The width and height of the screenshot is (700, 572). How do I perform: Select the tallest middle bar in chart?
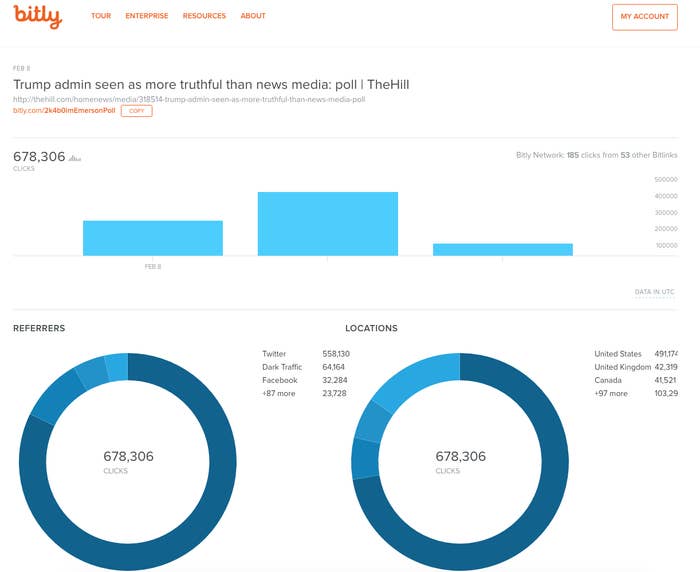328,224
